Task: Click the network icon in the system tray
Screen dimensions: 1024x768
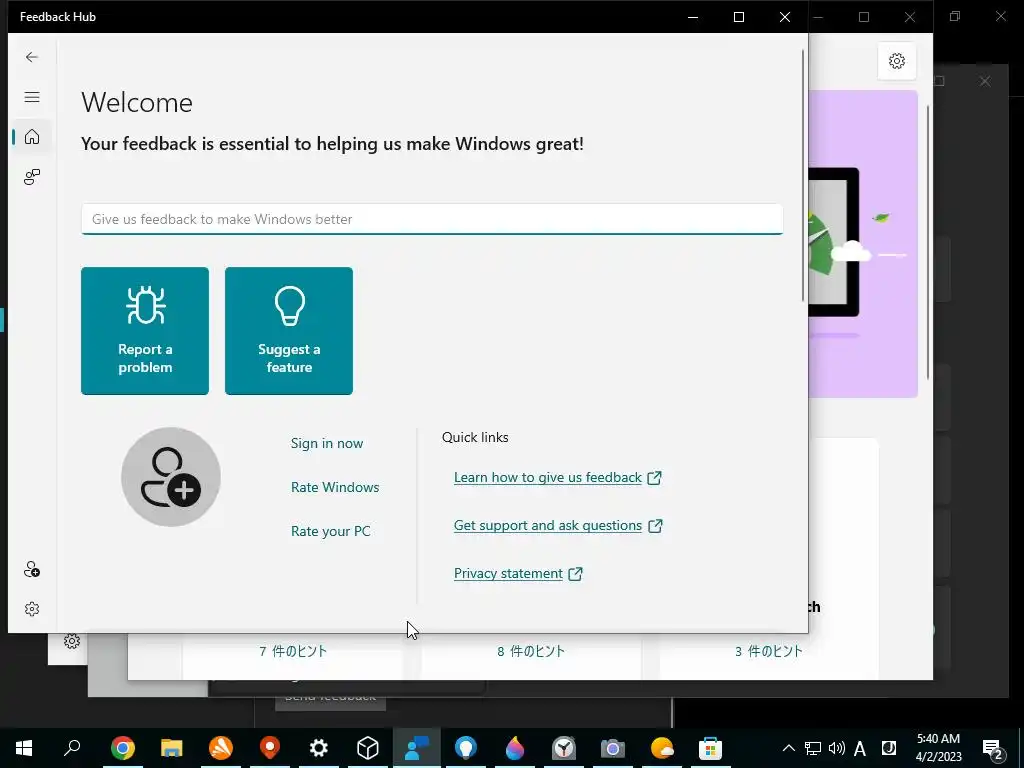Action: (812, 748)
